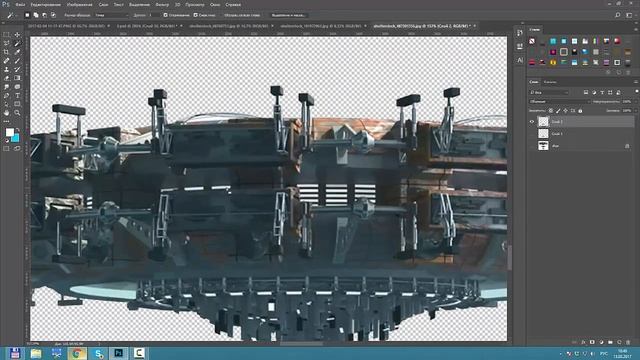Select the Eraser tool
The height and width of the screenshot is (360, 640).
[x=6, y=78]
